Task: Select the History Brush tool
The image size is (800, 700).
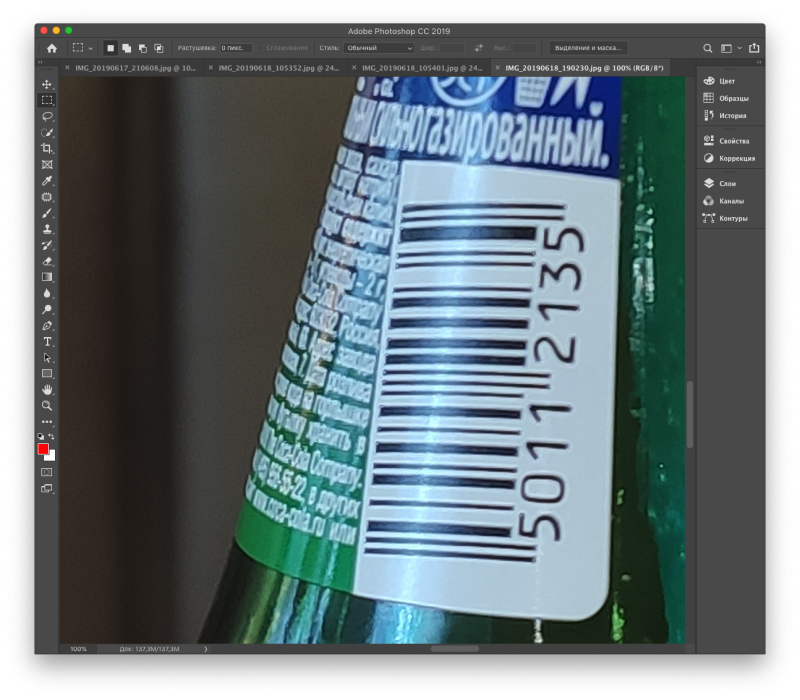Action: click(47, 245)
